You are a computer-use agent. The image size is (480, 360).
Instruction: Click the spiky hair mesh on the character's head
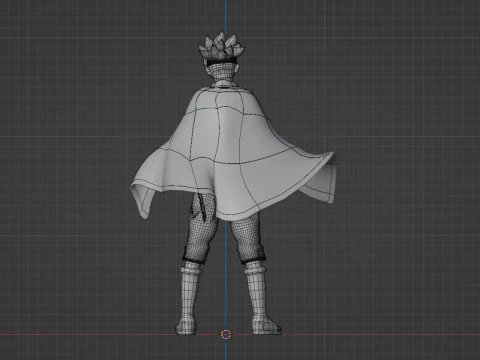click(x=221, y=47)
